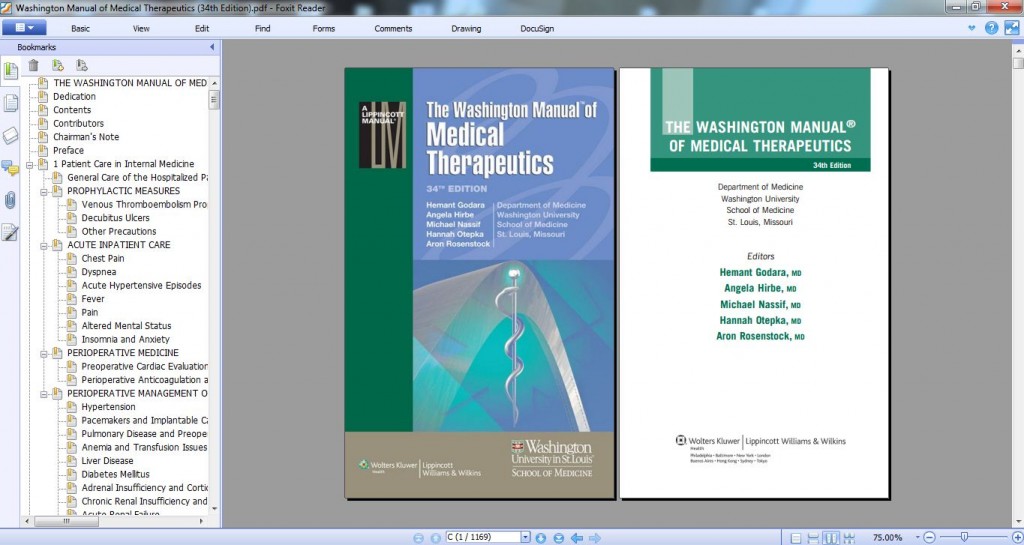
Task: Jump to Altered Mental Status bookmark
Action: 126,326
